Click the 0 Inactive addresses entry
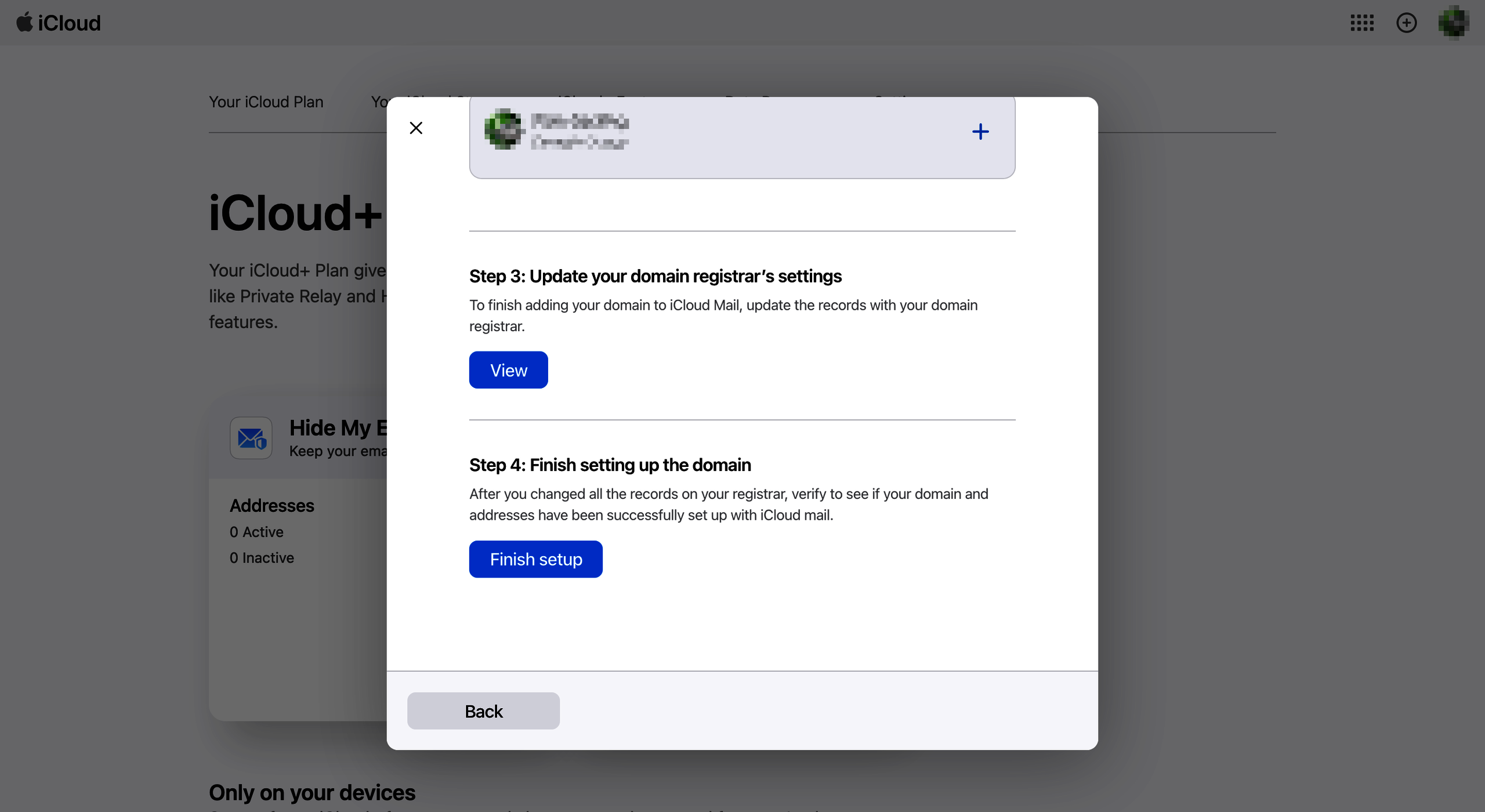 262,557
